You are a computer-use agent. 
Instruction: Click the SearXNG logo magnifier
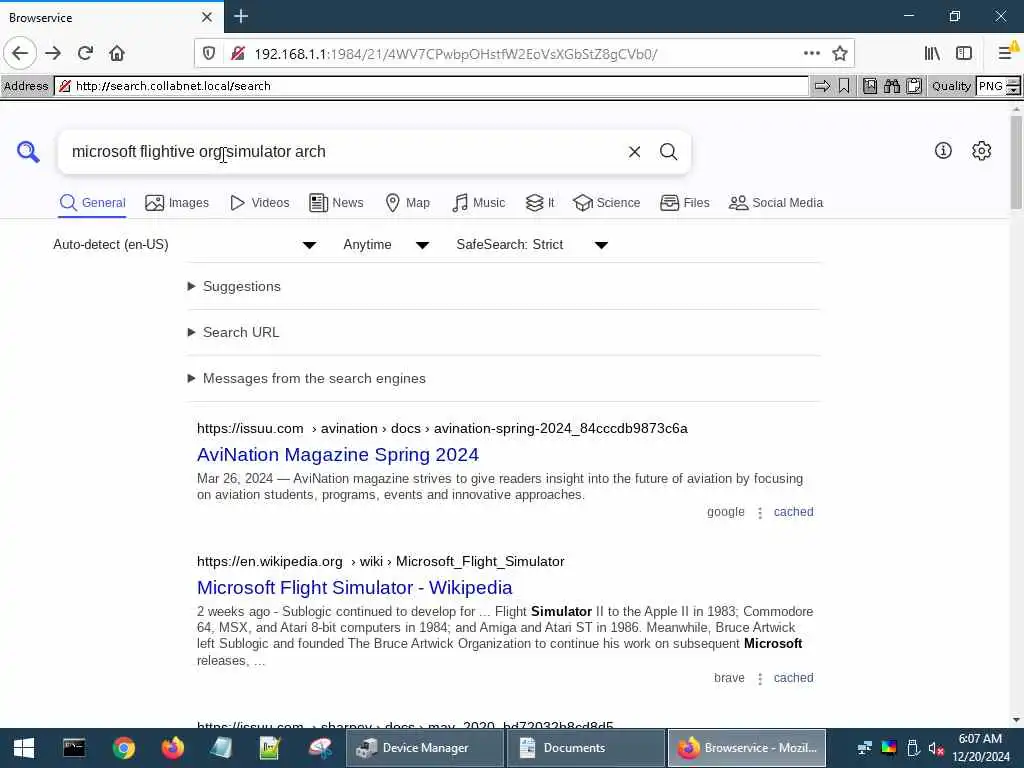pyautogui.click(x=28, y=152)
